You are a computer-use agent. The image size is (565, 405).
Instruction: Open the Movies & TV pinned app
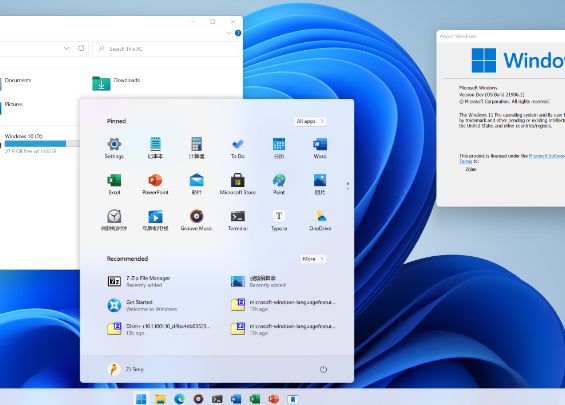click(155, 220)
